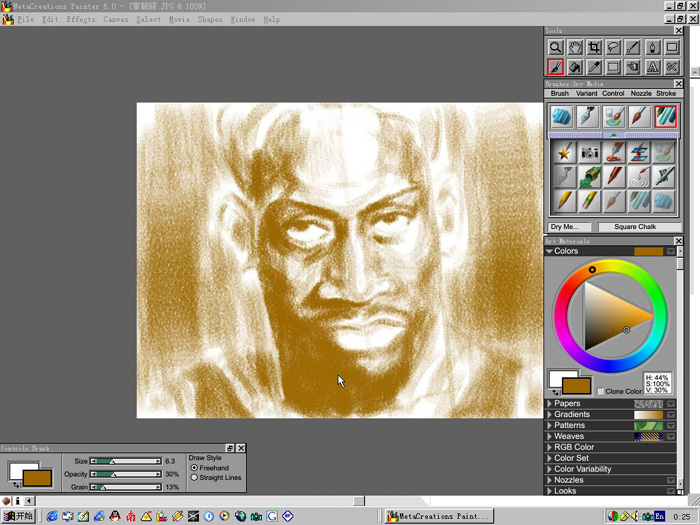Expand the Color Variability section
700x525 pixels.
point(550,469)
